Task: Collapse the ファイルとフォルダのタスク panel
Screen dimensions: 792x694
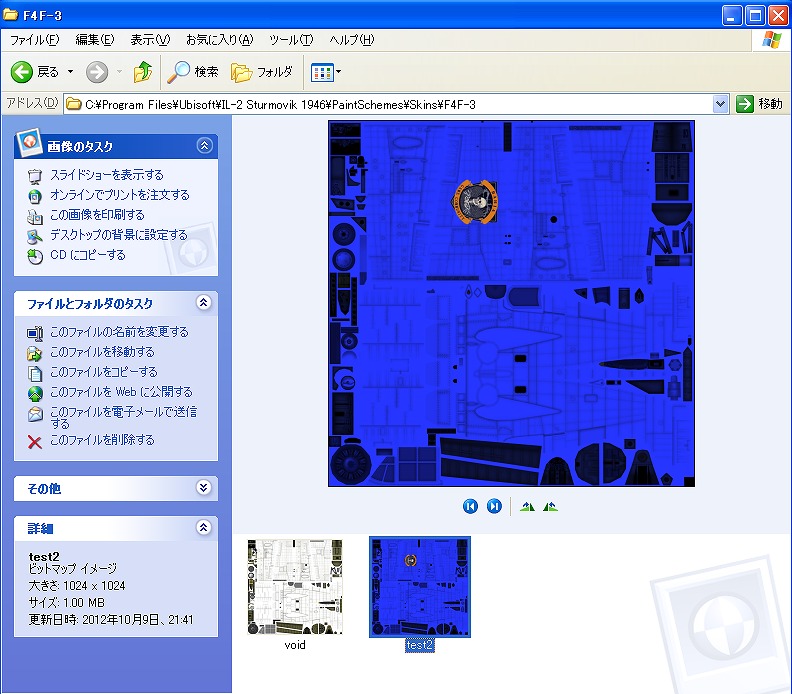Action: pyautogui.click(x=204, y=303)
